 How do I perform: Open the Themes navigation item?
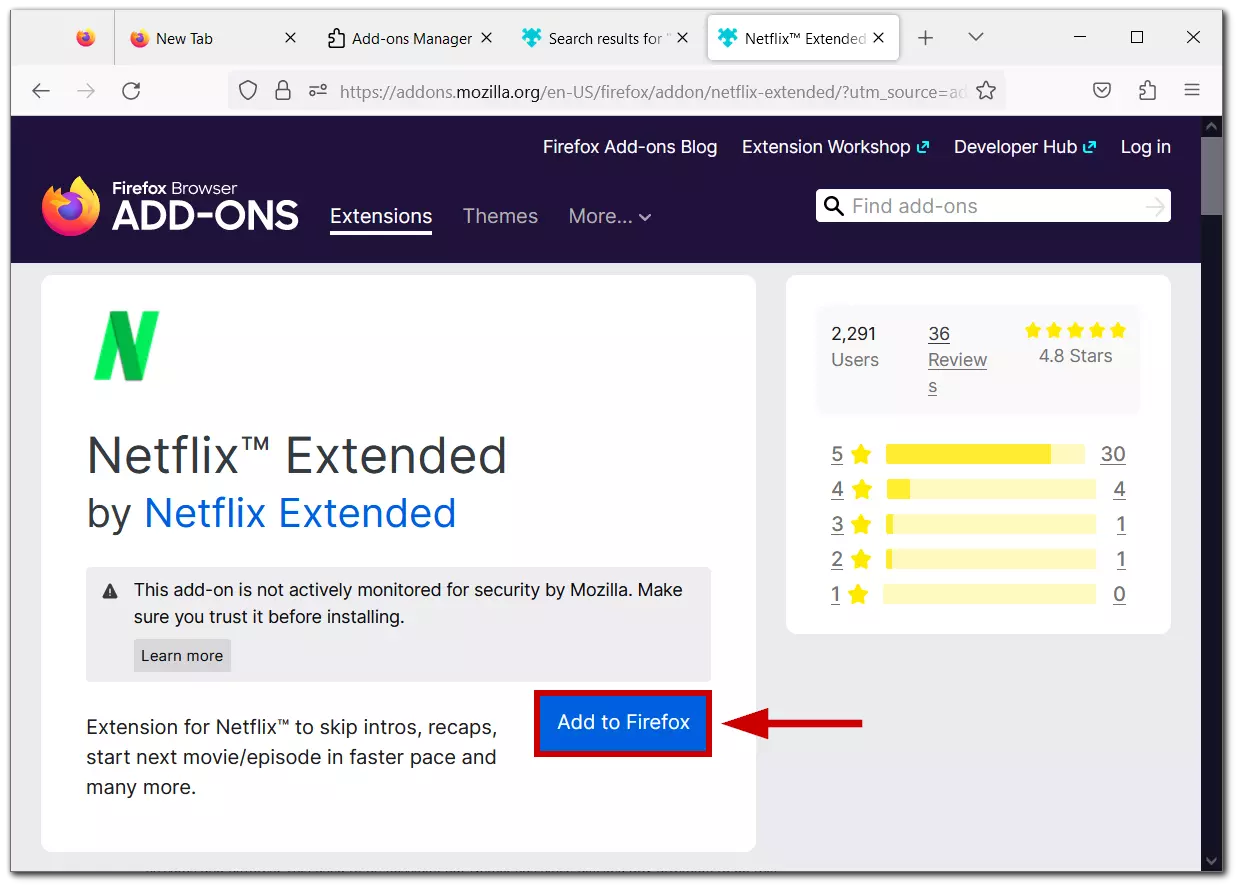click(x=500, y=216)
